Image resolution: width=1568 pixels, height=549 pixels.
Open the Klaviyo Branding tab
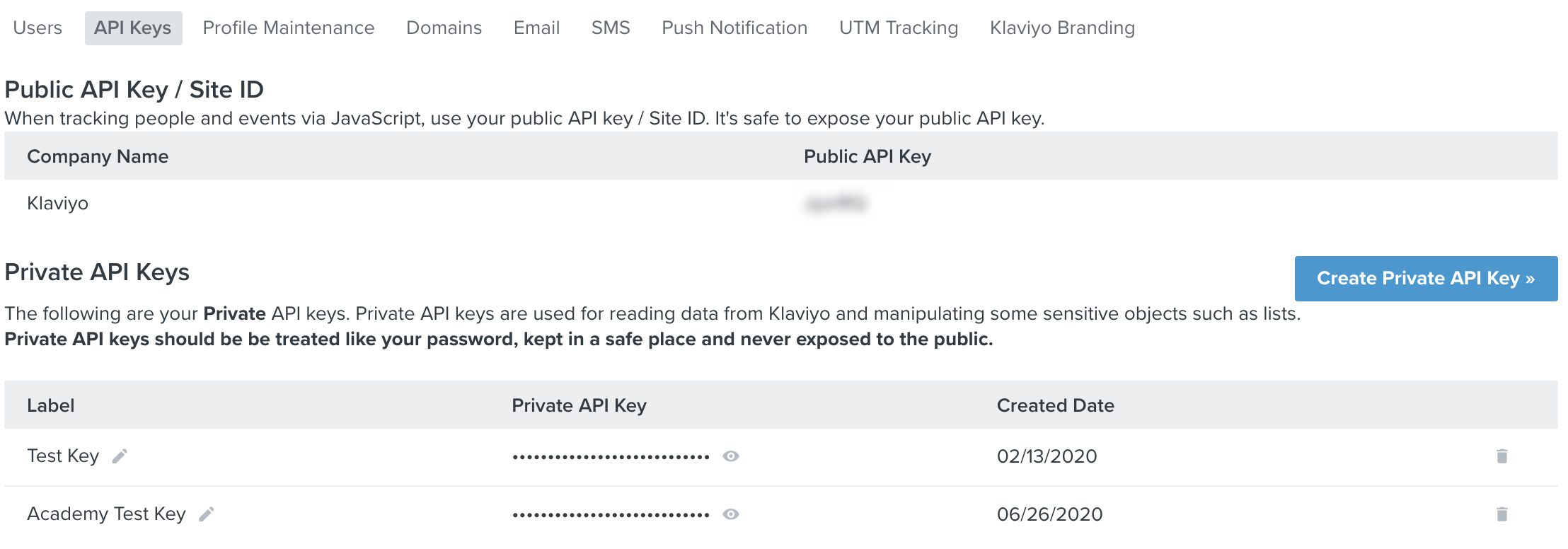pos(1062,28)
